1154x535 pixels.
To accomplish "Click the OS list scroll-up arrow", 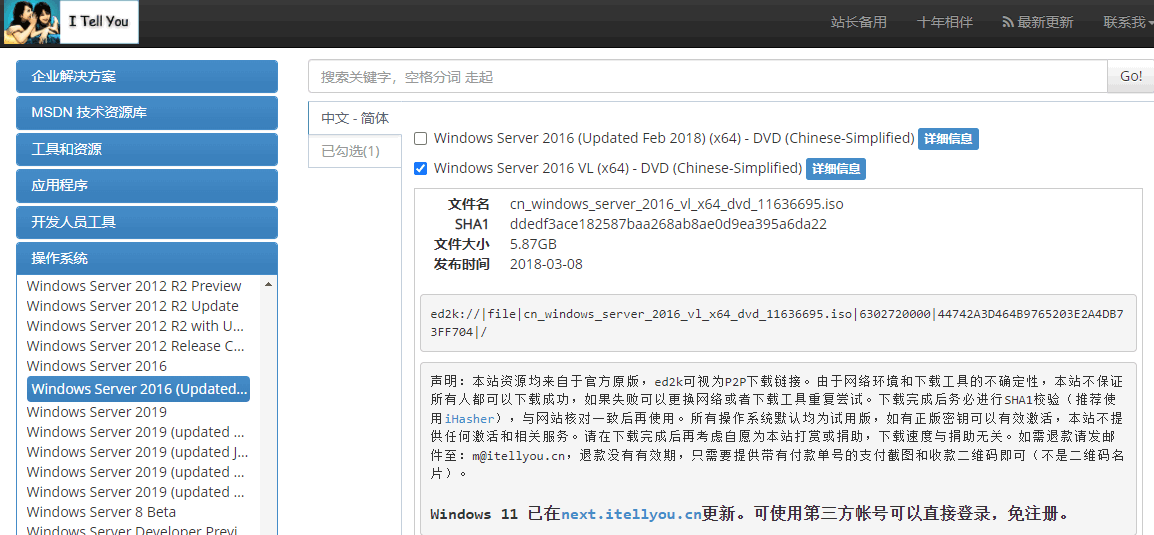I will point(268,285).
